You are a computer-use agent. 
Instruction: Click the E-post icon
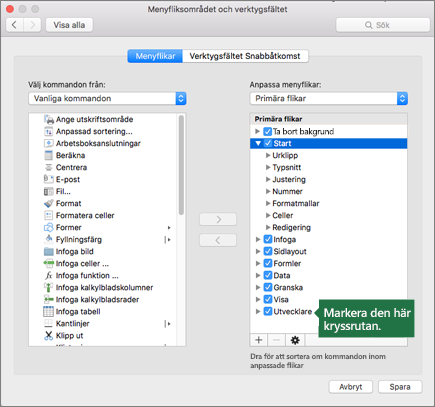pos(49,179)
